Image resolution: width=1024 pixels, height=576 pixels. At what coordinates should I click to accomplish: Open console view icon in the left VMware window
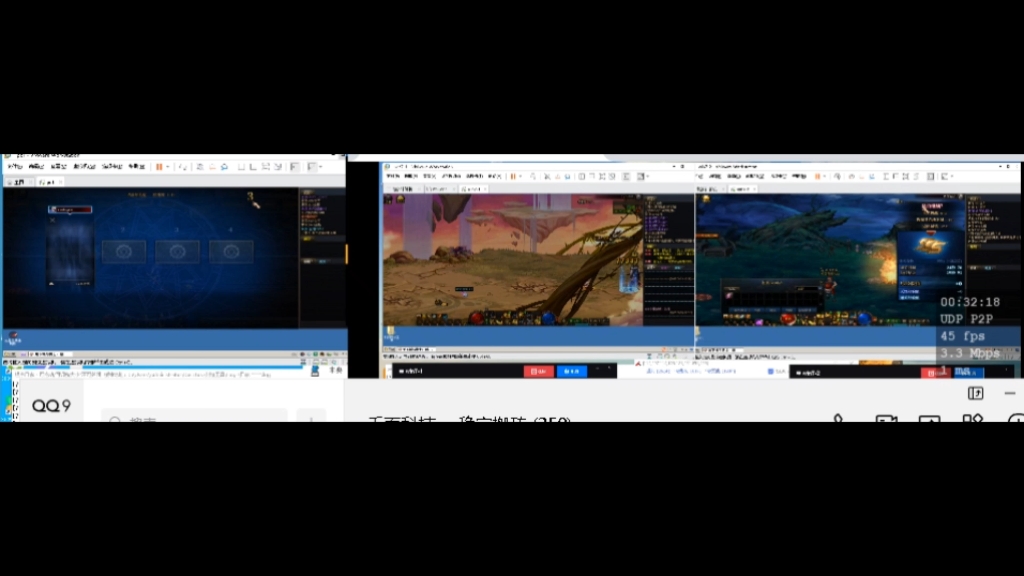[x=295, y=167]
